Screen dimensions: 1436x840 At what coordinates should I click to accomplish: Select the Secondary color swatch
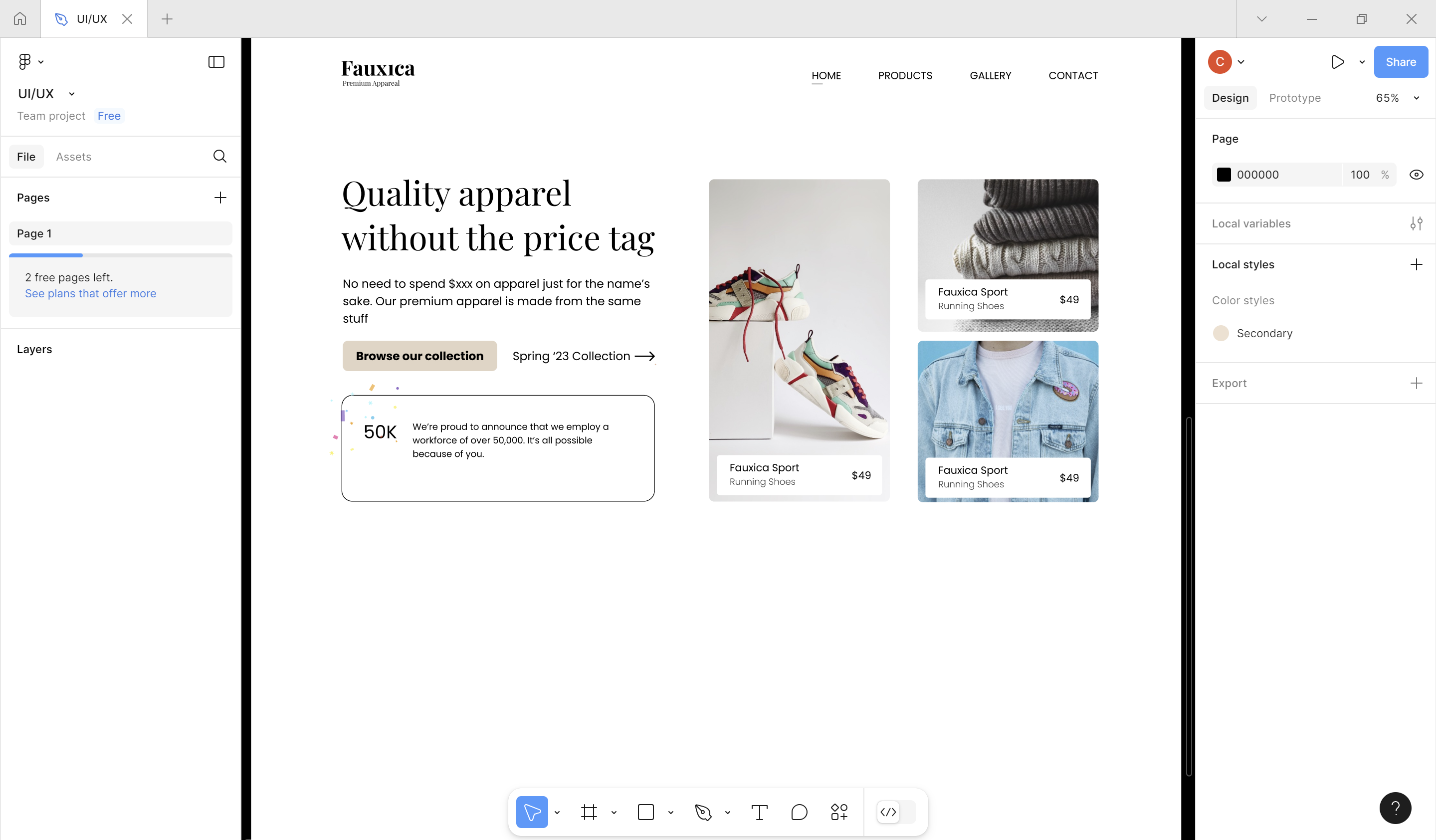[1222, 333]
